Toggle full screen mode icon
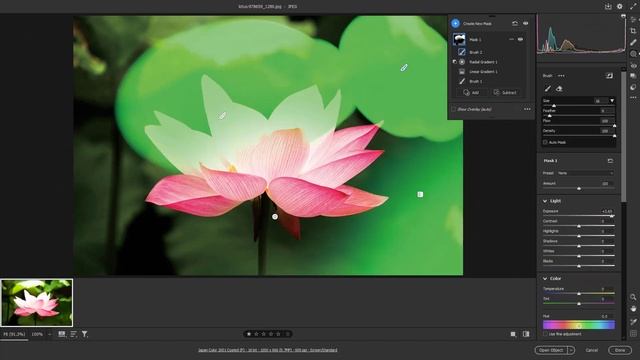Viewport: 640px width, 360px height. pos(633,7)
